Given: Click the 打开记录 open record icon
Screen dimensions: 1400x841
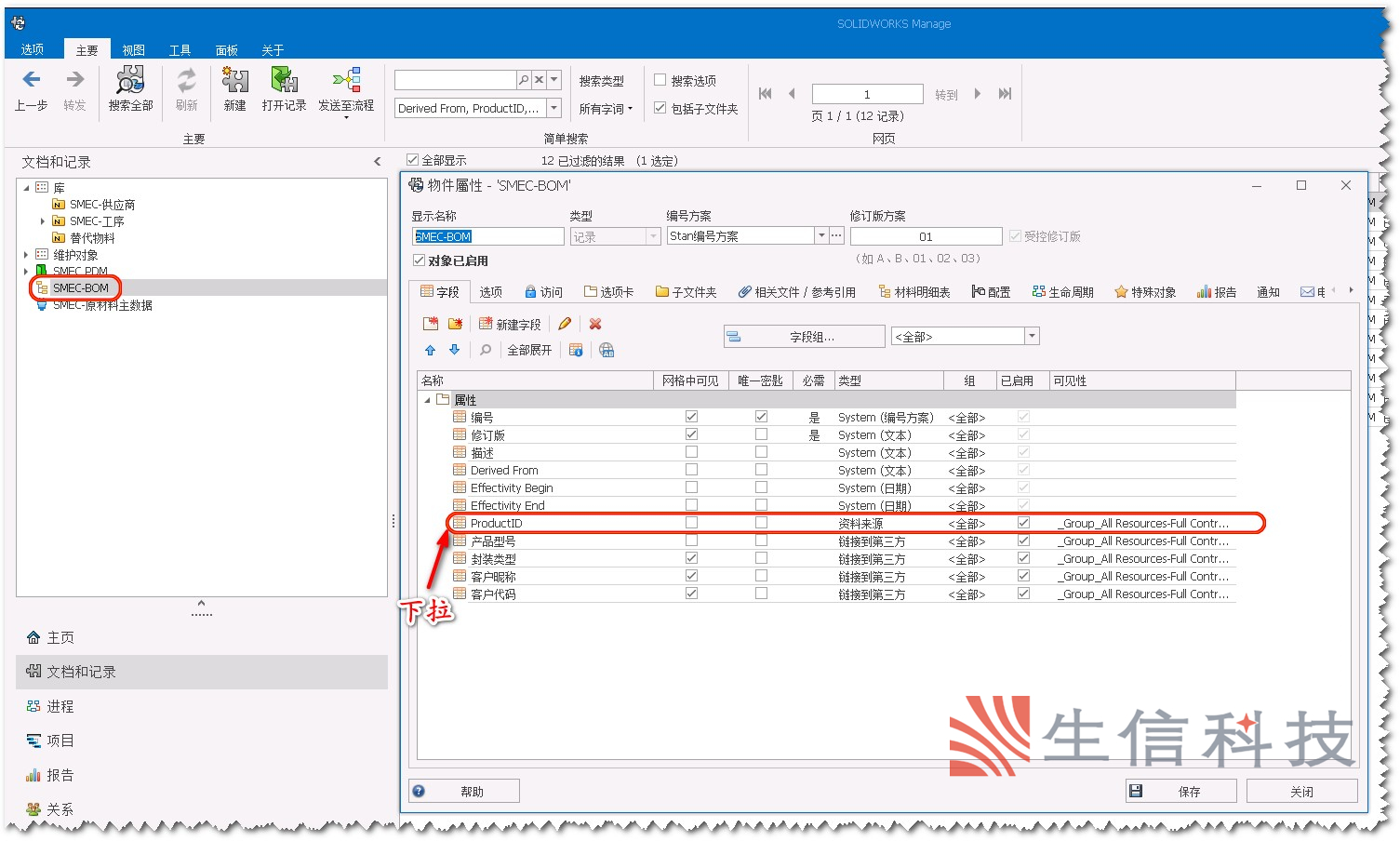Looking at the screenshot, I should tap(285, 80).
